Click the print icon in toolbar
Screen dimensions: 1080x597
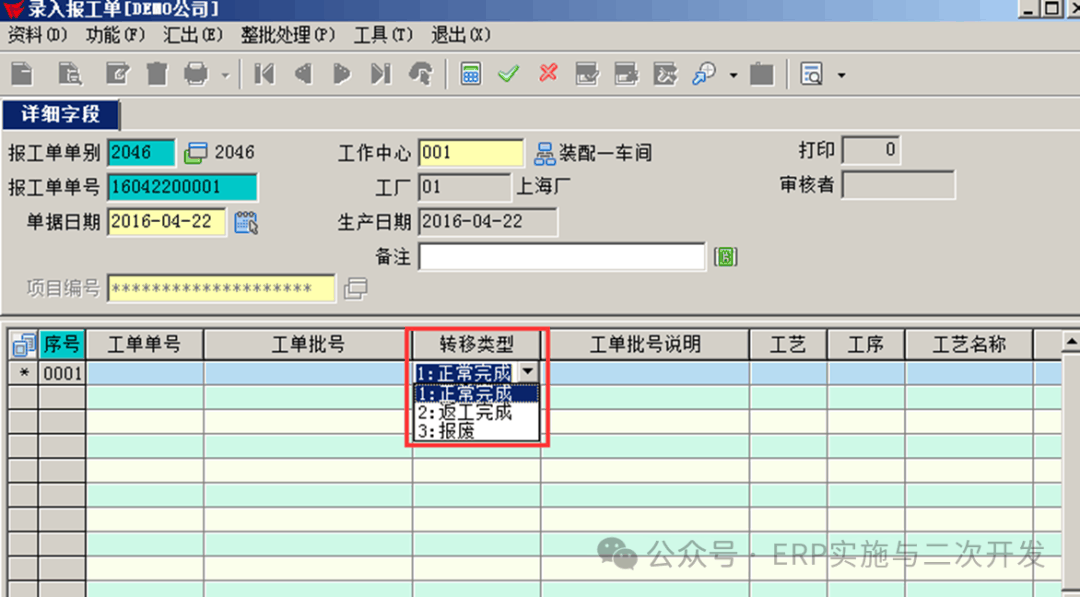tap(196, 74)
